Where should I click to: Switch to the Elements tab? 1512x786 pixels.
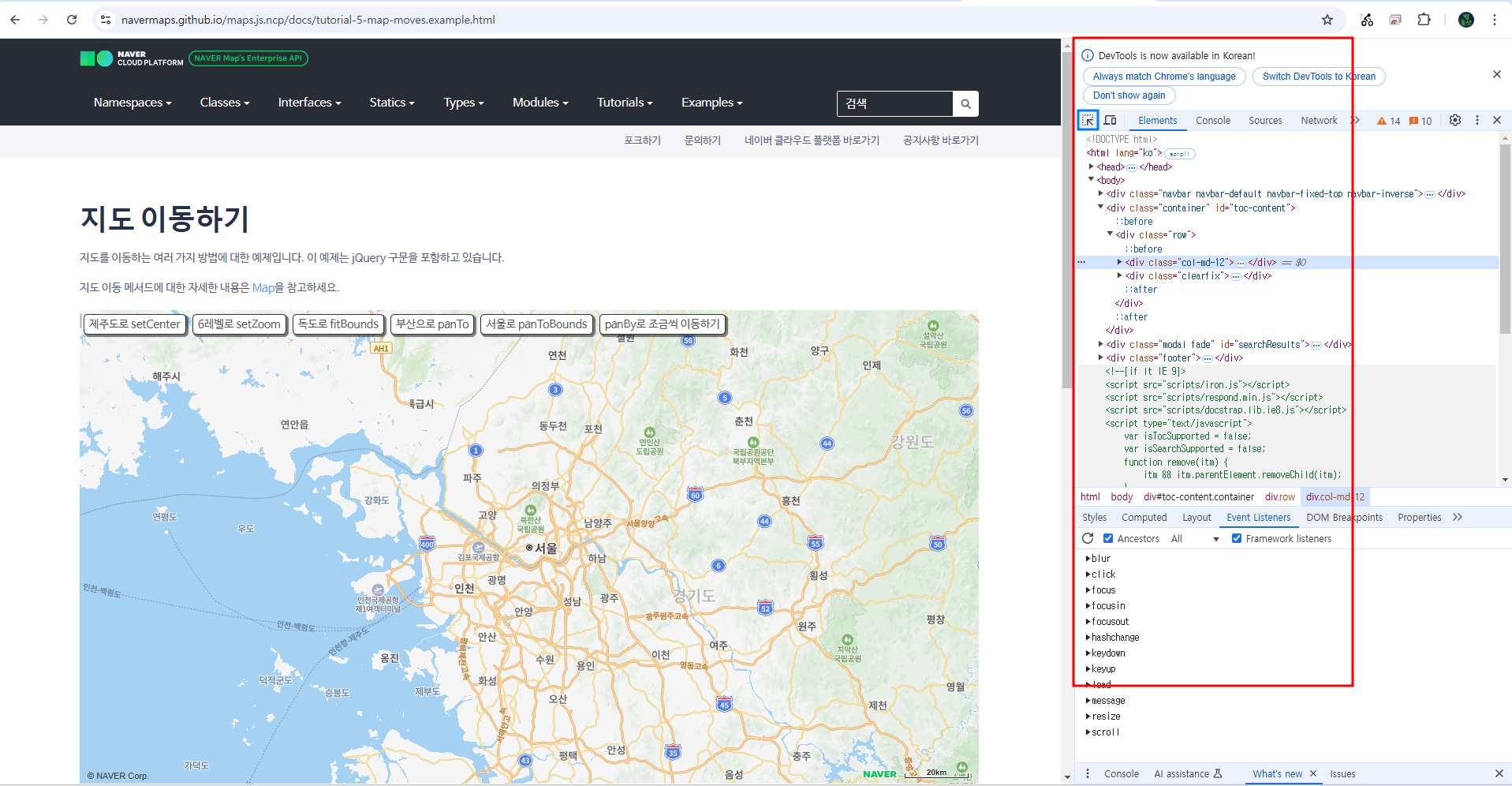point(1157,121)
